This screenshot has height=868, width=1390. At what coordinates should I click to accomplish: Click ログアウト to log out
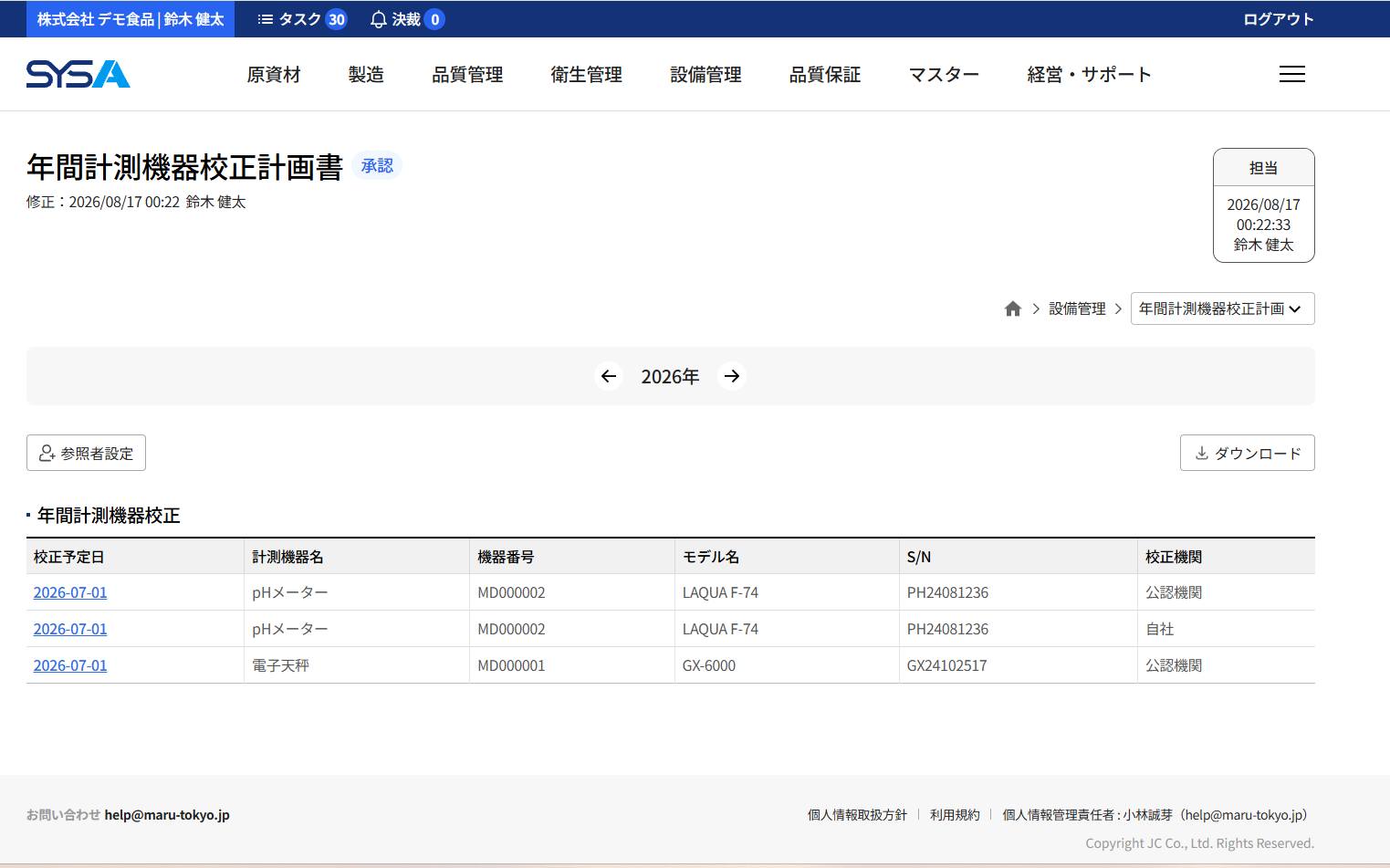(1279, 19)
